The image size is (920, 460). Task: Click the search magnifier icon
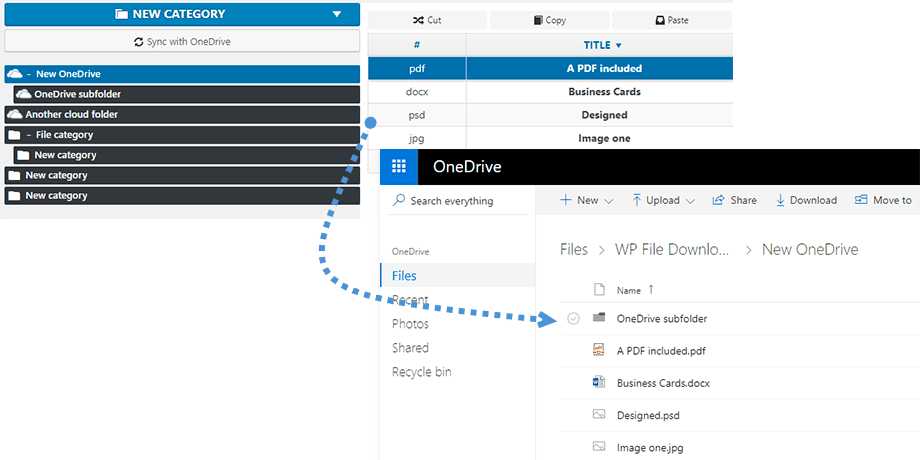(399, 201)
